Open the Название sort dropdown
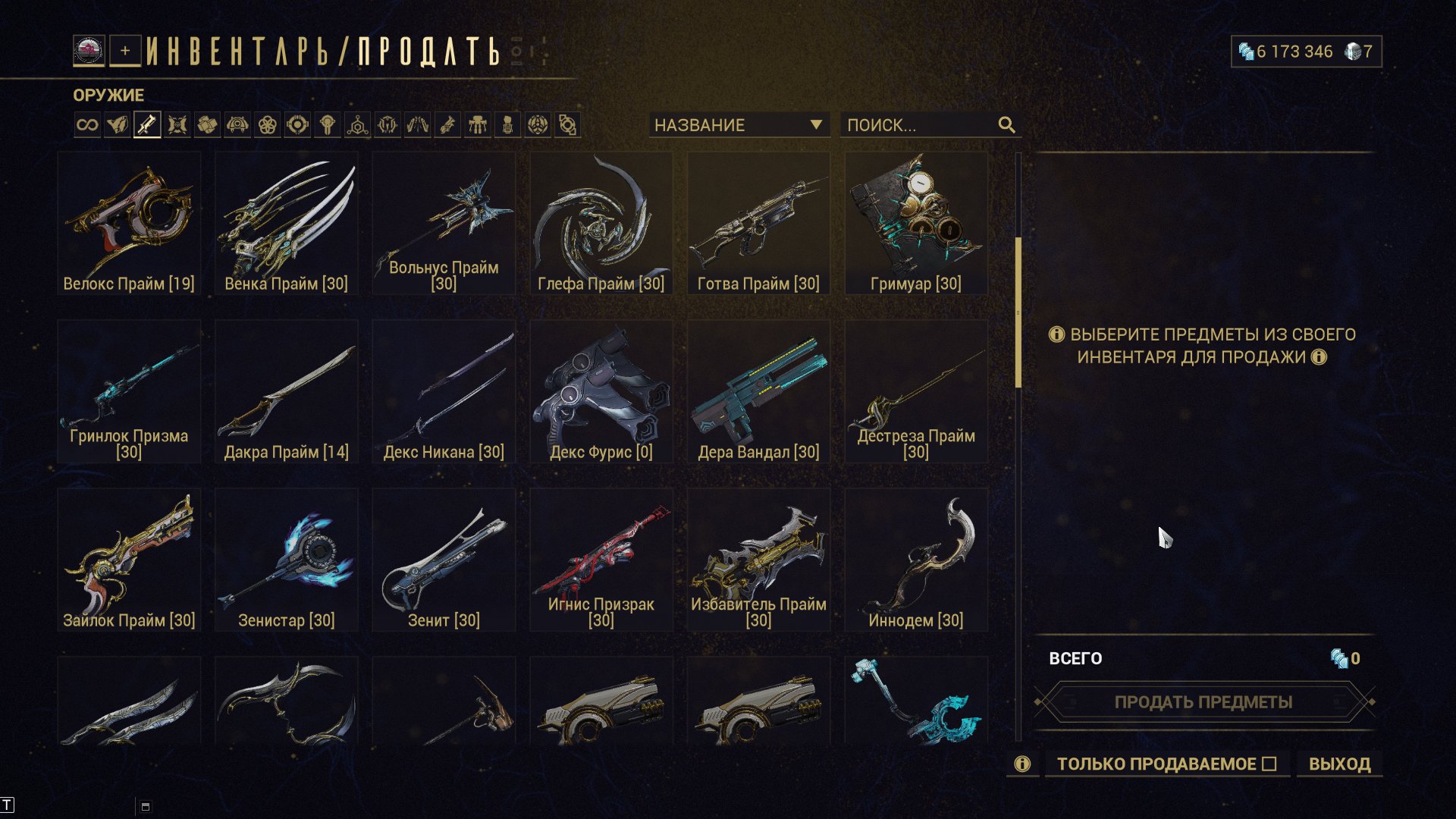 [739, 125]
